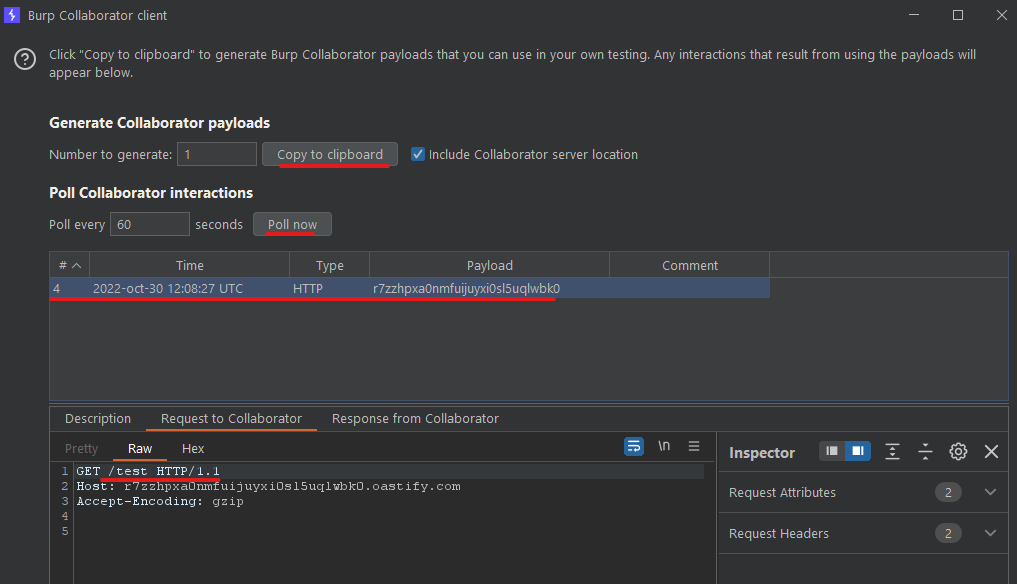The image size is (1017, 584).
Task: Open the help question mark icon
Action: coord(25,59)
